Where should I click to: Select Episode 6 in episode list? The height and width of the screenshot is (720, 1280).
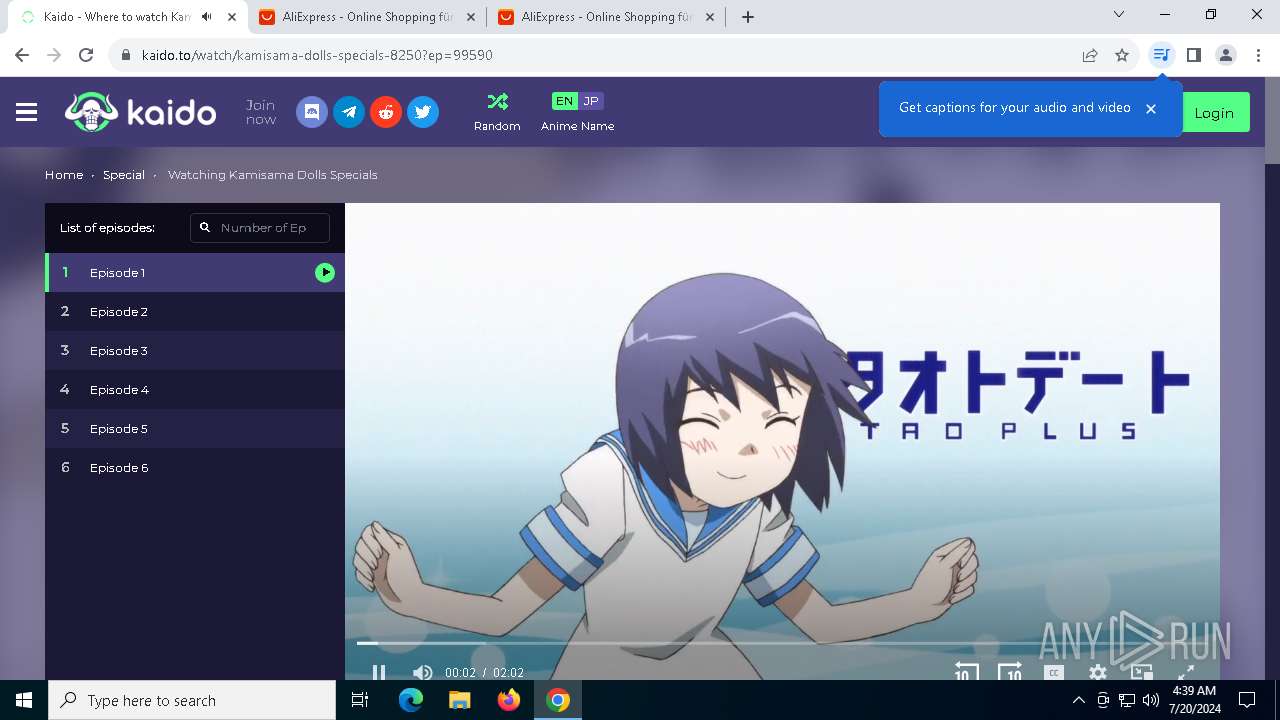pyautogui.click(x=195, y=467)
